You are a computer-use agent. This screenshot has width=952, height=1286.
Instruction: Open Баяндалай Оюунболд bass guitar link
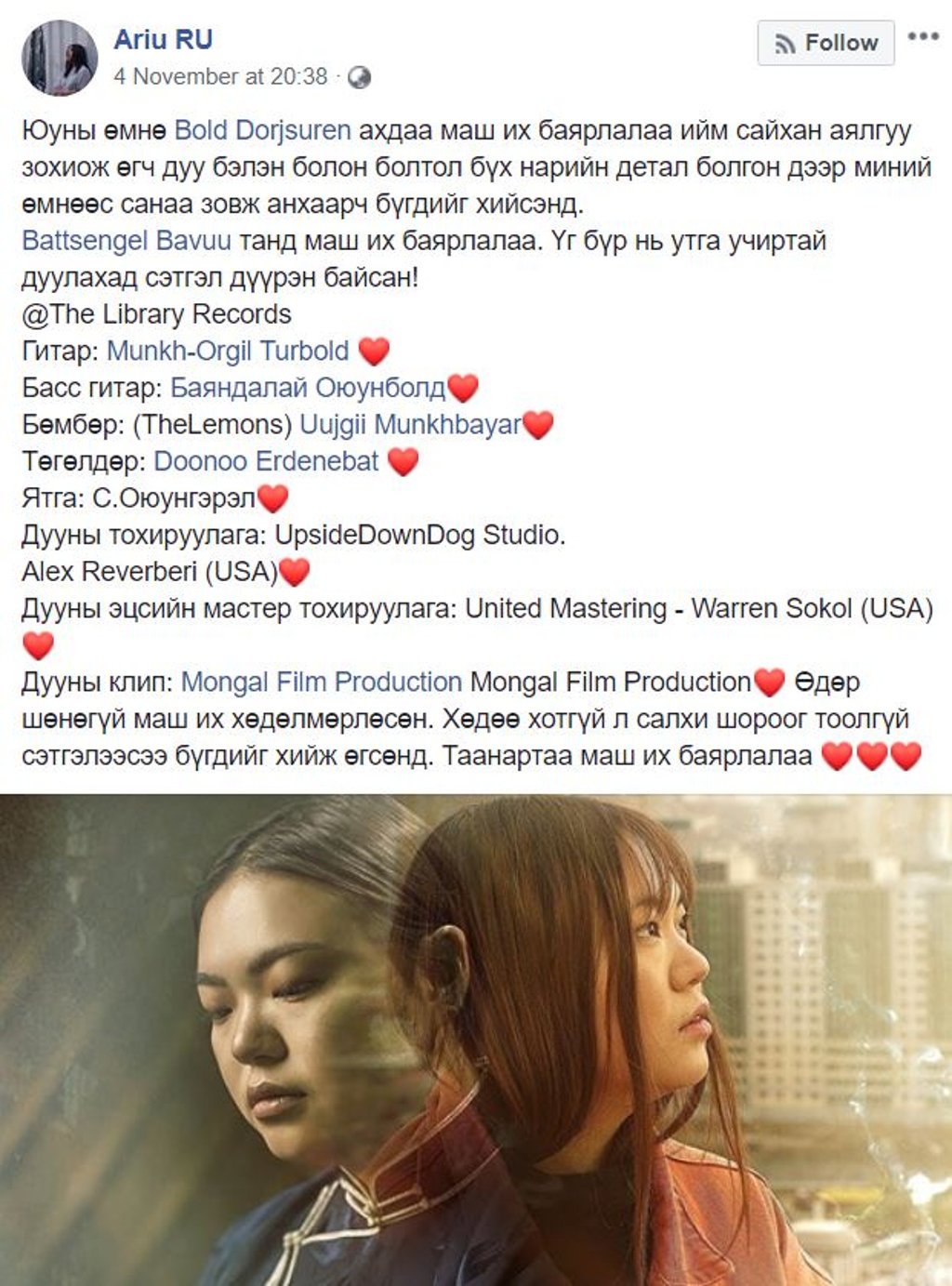tap(308, 388)
